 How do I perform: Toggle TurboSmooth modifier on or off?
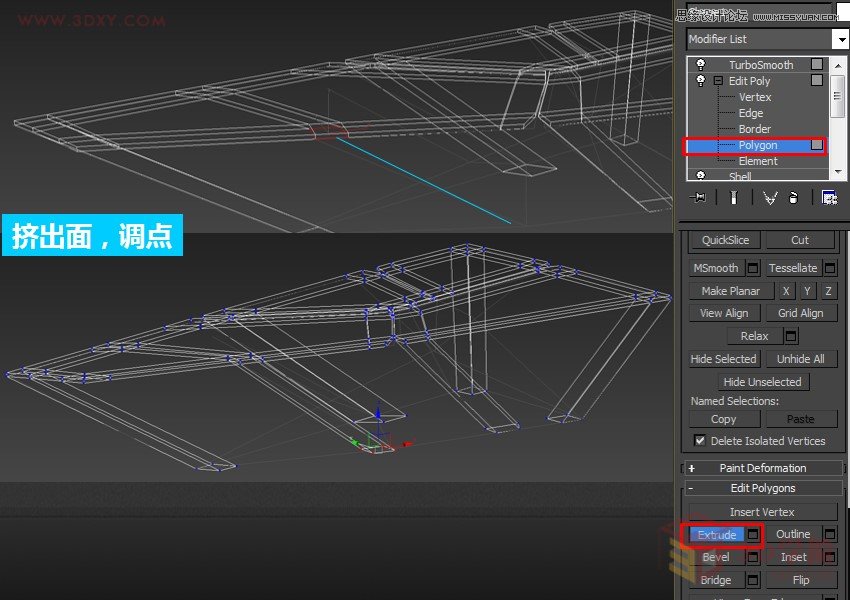pyautogui.click(x=699, y=64)
